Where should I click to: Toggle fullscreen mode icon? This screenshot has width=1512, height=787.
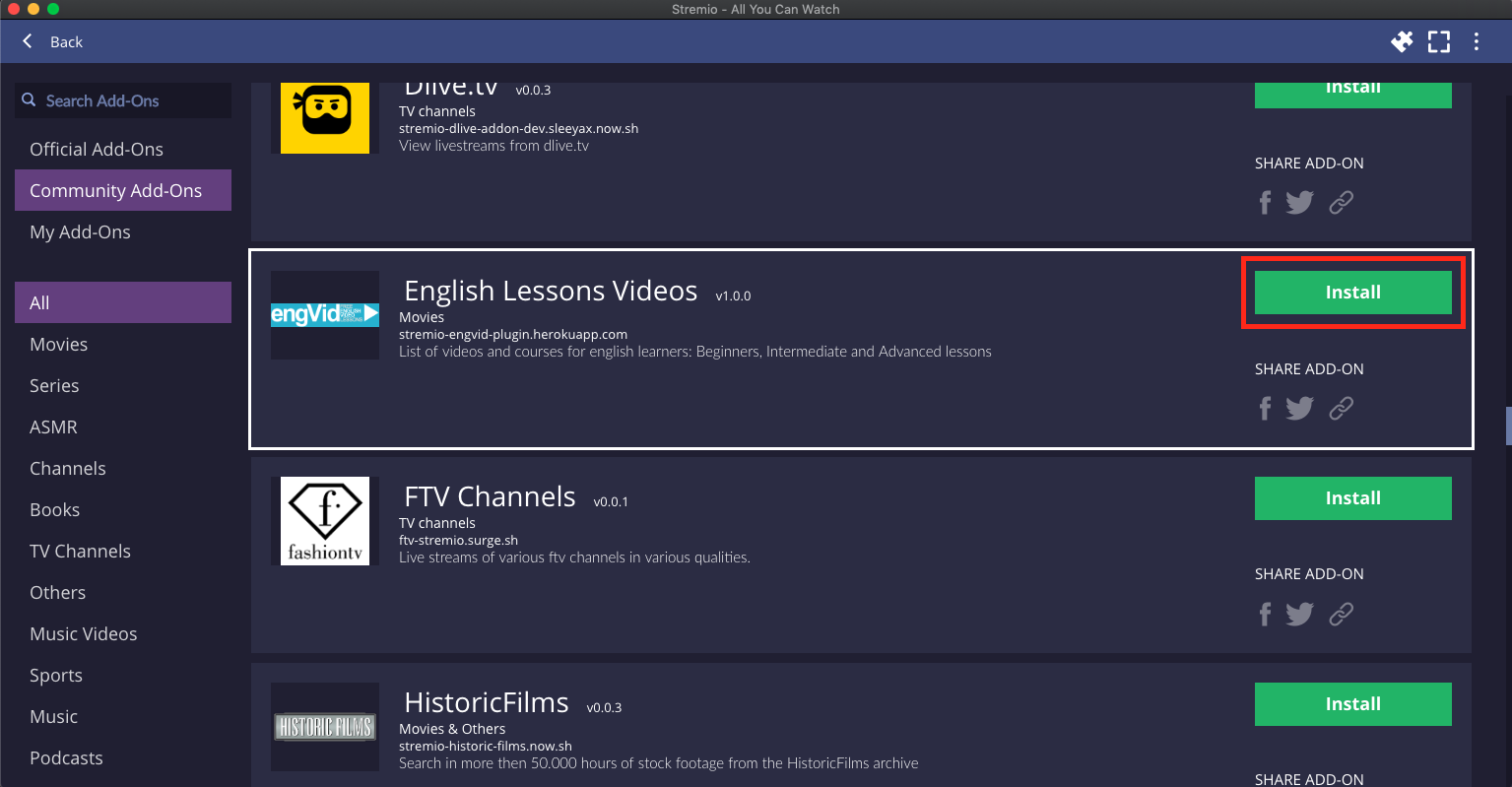(x=1439, y=41)
